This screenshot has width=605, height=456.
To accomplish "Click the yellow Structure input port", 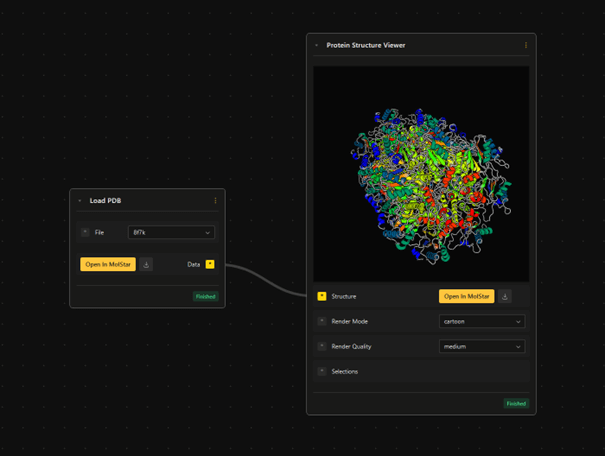I will click(321, 297).
